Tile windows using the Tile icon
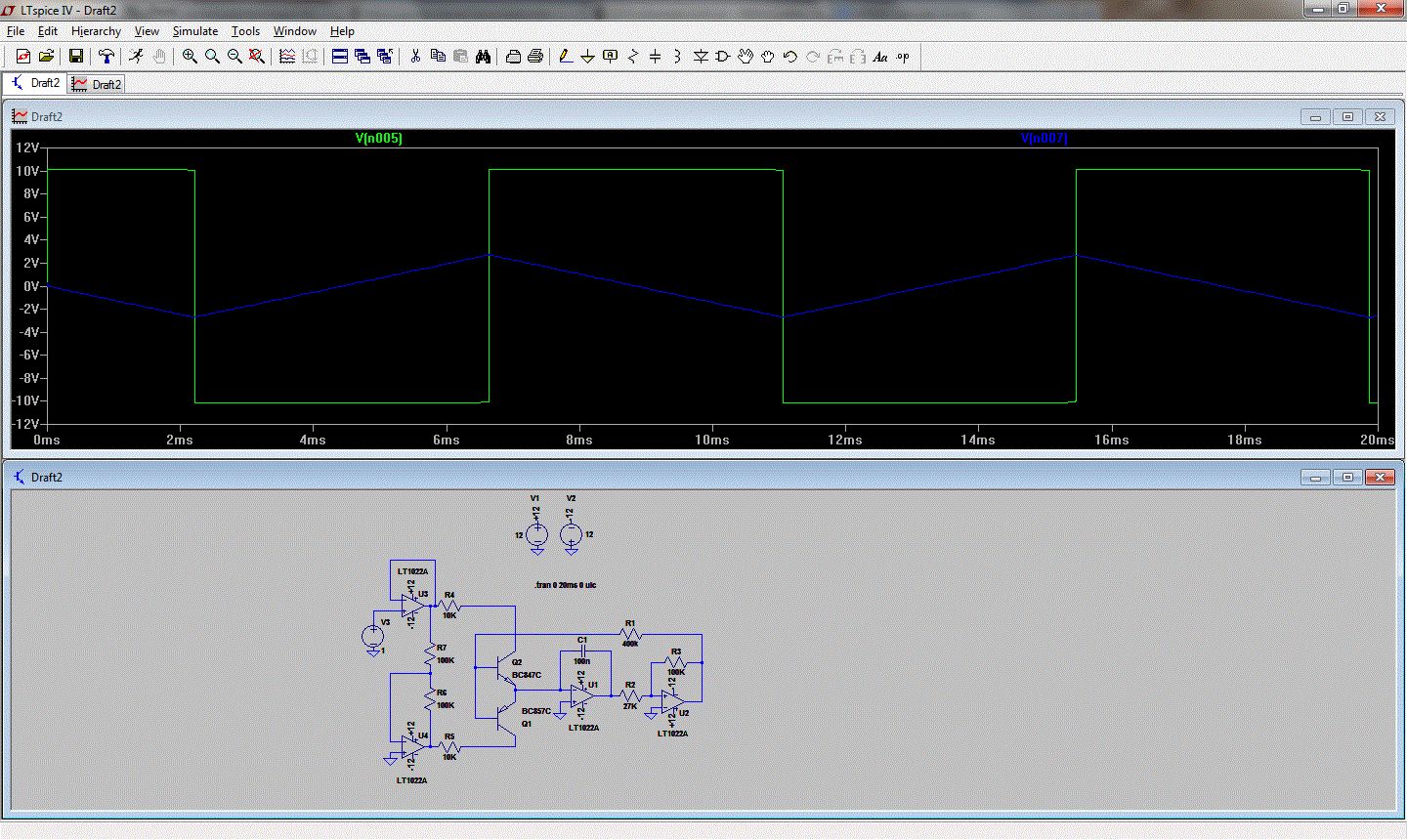The image size is (1407, 840). 340,57
